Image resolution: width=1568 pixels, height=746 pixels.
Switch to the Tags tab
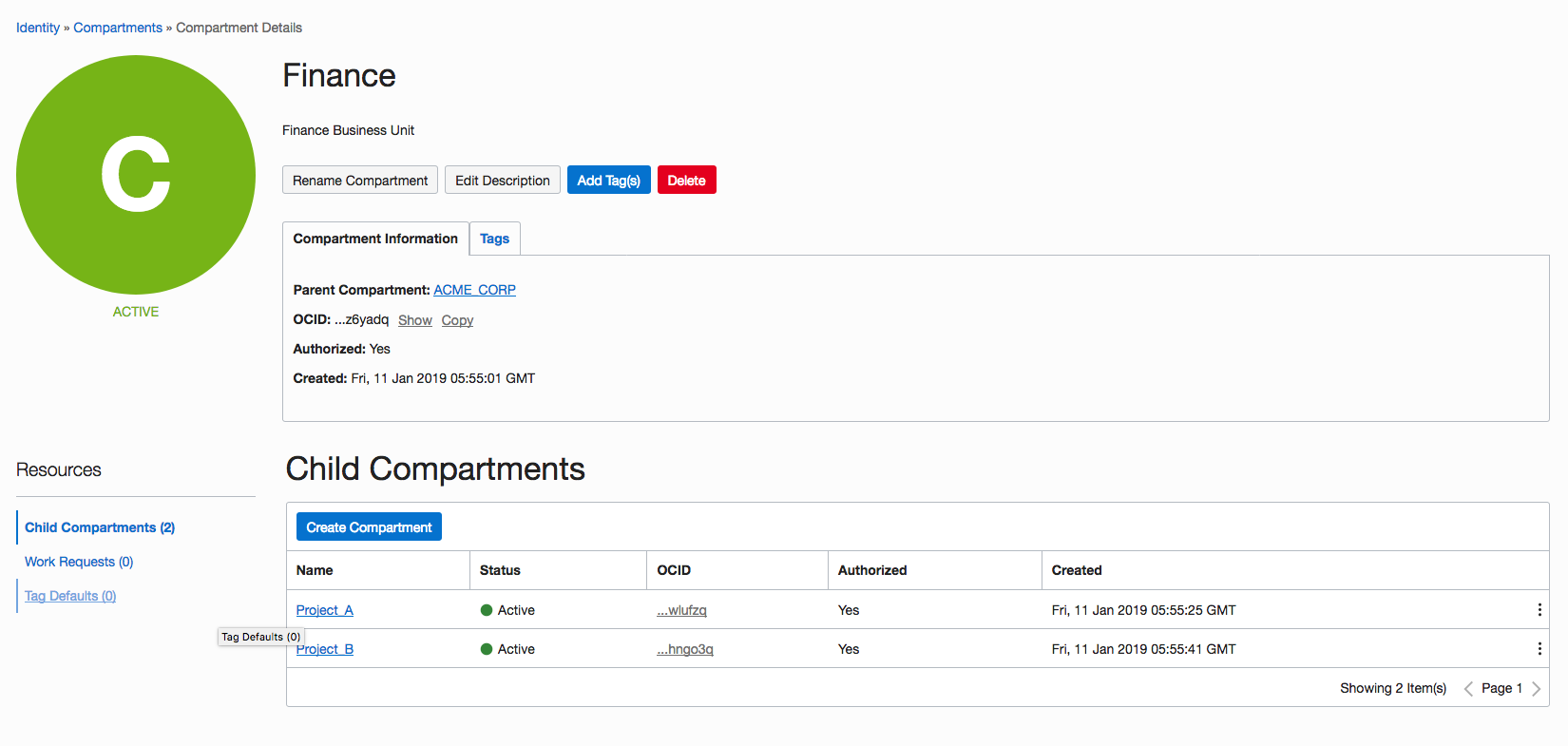[494, 239]
